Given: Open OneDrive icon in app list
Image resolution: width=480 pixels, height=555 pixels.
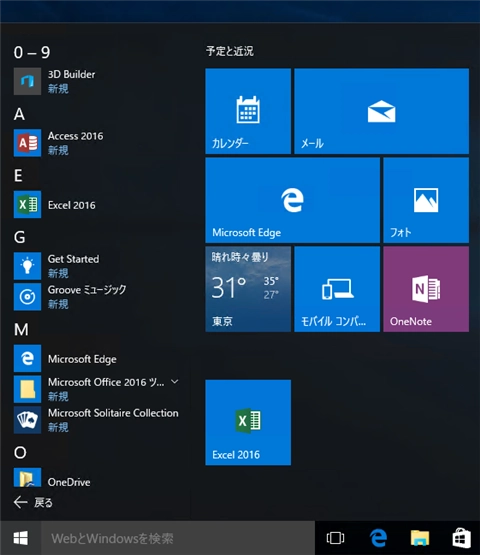Looking at the screenshot, I should point(27,477).
